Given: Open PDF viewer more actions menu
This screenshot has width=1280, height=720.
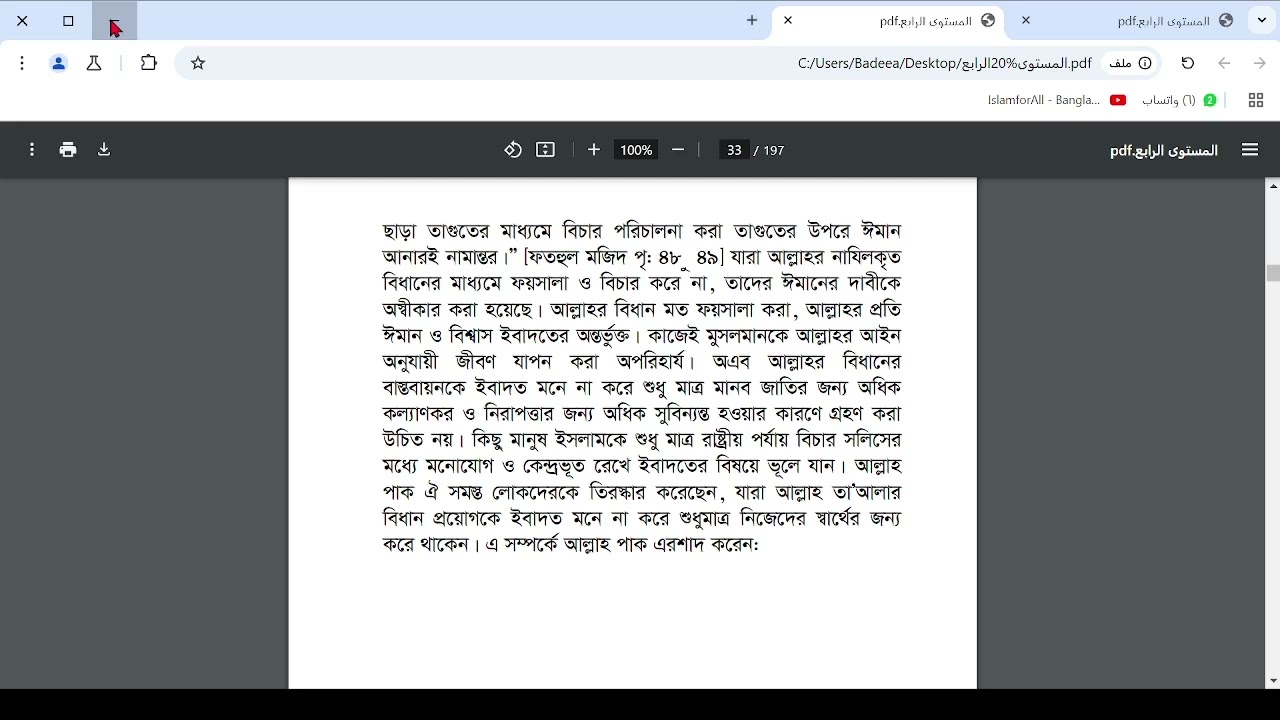Looking at the screenshot, I should 32,150.
